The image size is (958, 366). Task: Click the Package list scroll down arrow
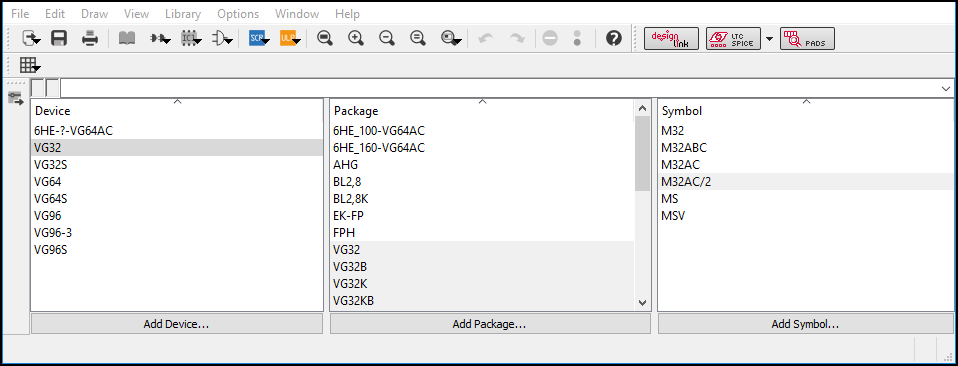[x=642, y=302]
